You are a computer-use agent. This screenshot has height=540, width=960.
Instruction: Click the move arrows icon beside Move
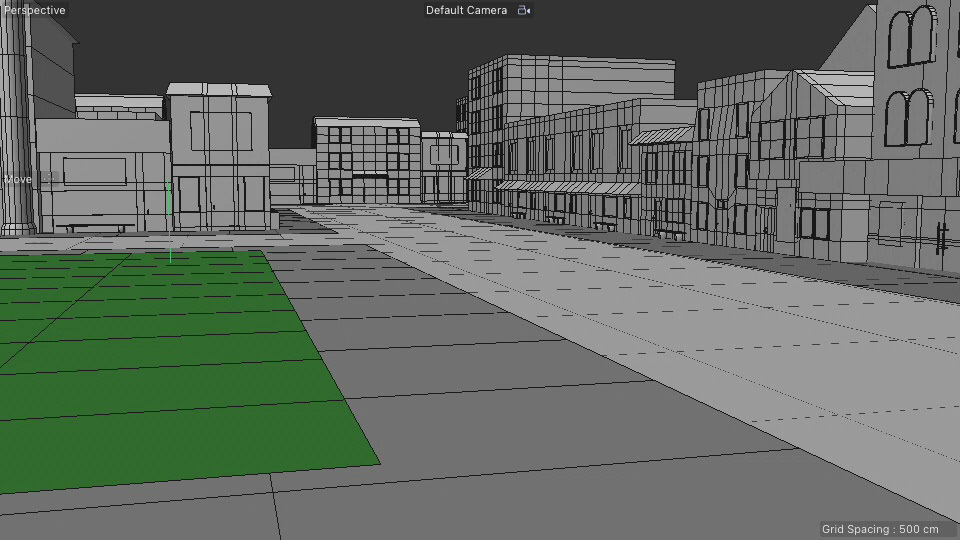[47, 179]
